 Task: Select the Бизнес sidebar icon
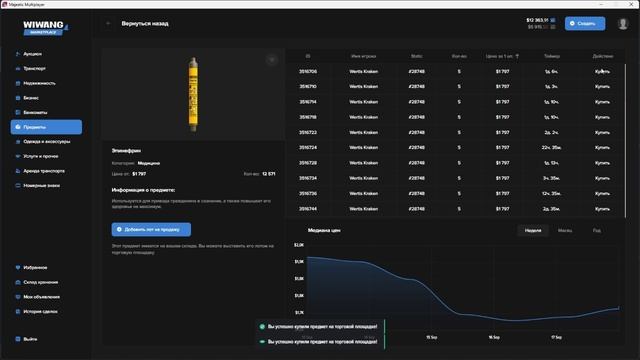coord(18,98)
